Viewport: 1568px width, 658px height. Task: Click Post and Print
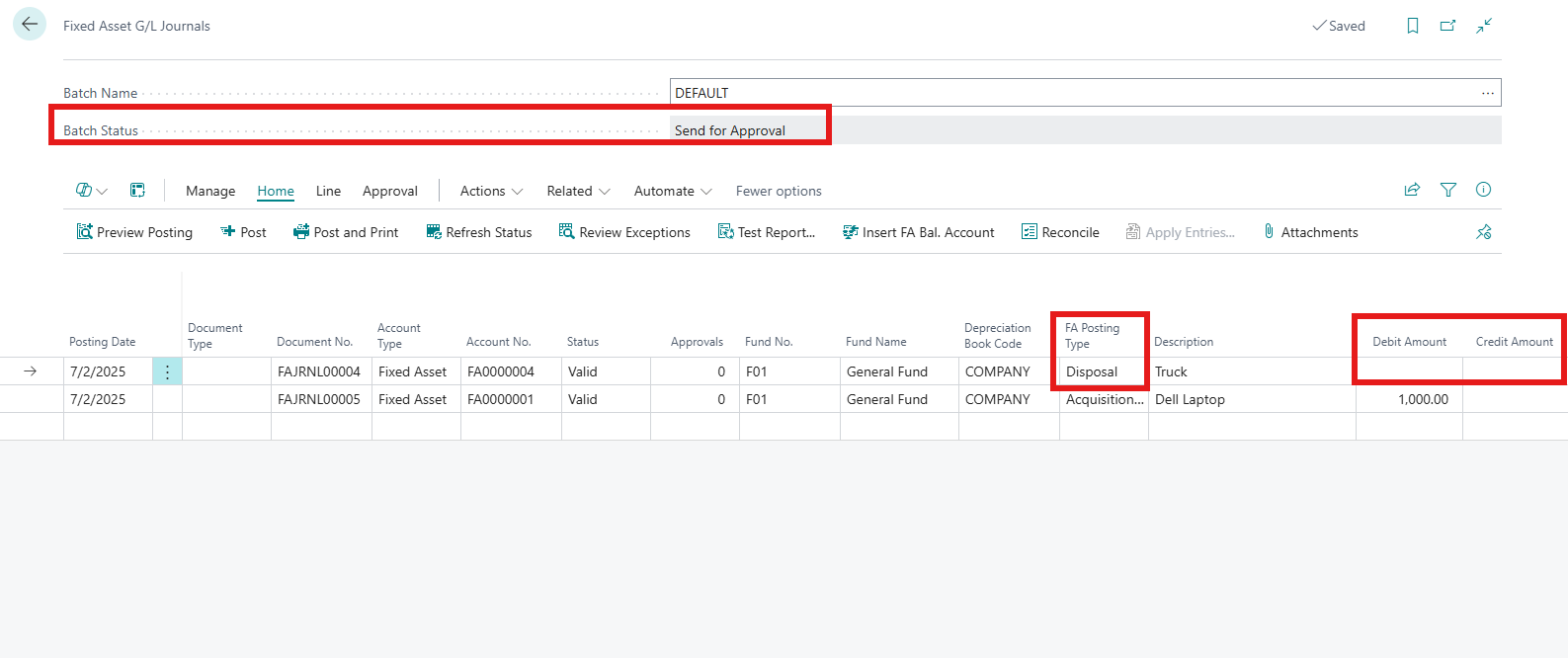coord(346,232)
